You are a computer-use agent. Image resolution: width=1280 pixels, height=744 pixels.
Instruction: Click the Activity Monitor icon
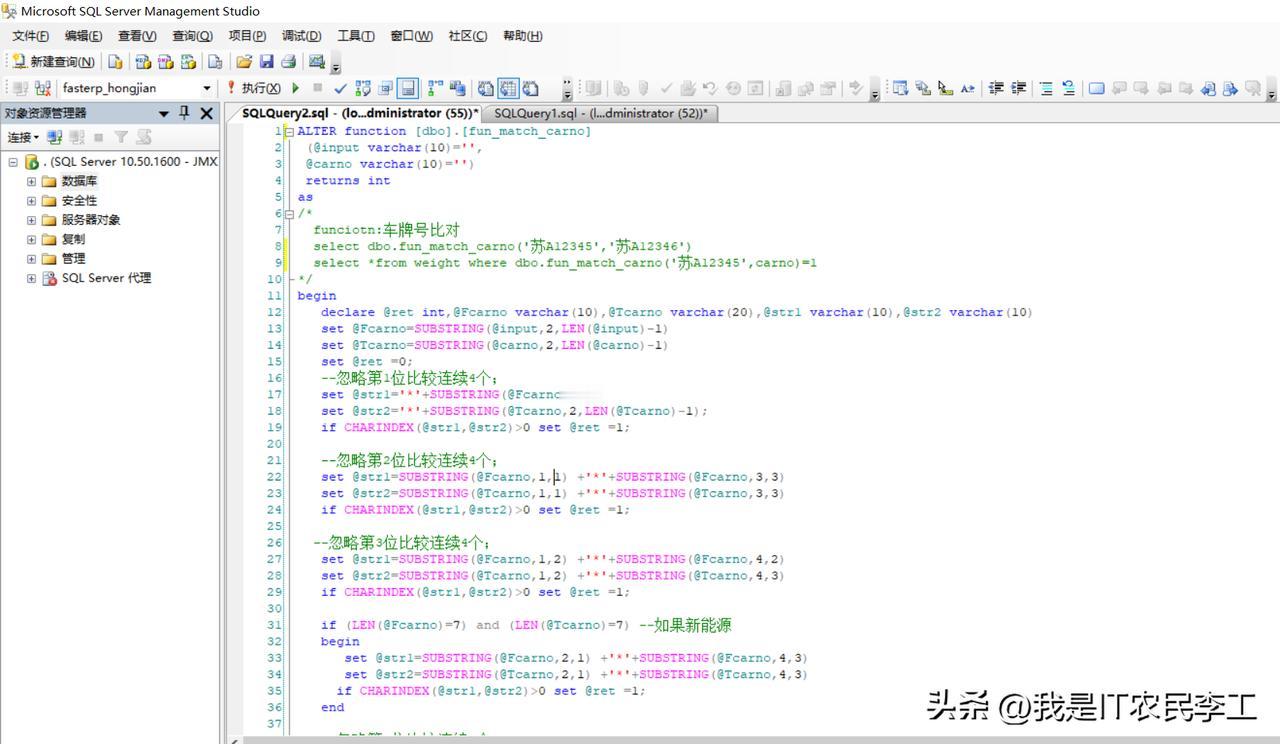point(317,62)
